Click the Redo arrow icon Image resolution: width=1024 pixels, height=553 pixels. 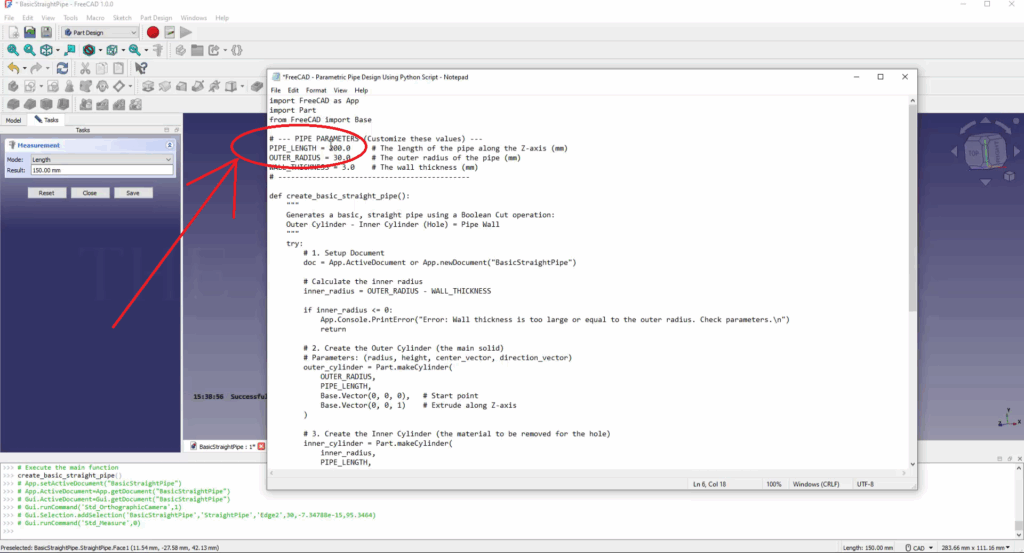(x=36, y=68)
